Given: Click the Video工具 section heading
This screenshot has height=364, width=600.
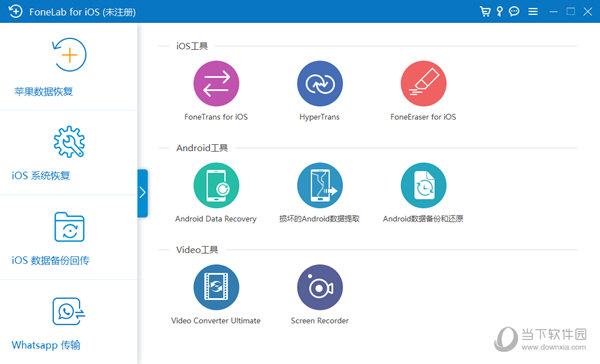Looking at the screenshot, I should [x=197, y=250].
